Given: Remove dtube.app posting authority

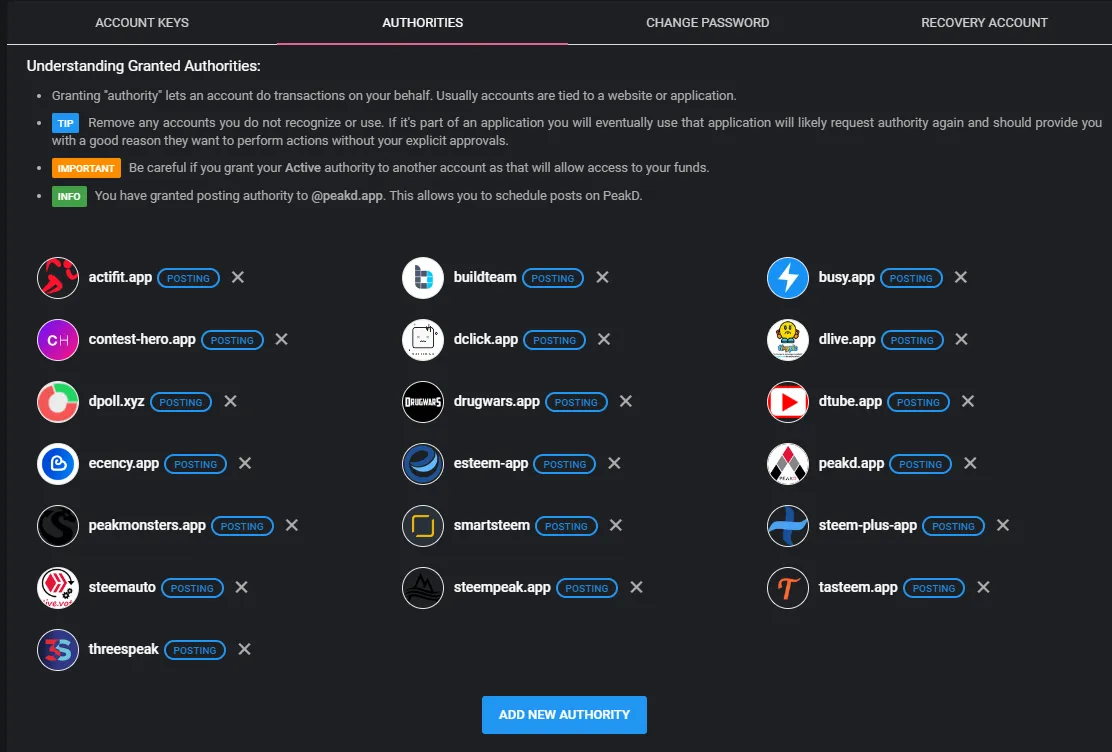Looking at the screenshot, I should [967, 402].
